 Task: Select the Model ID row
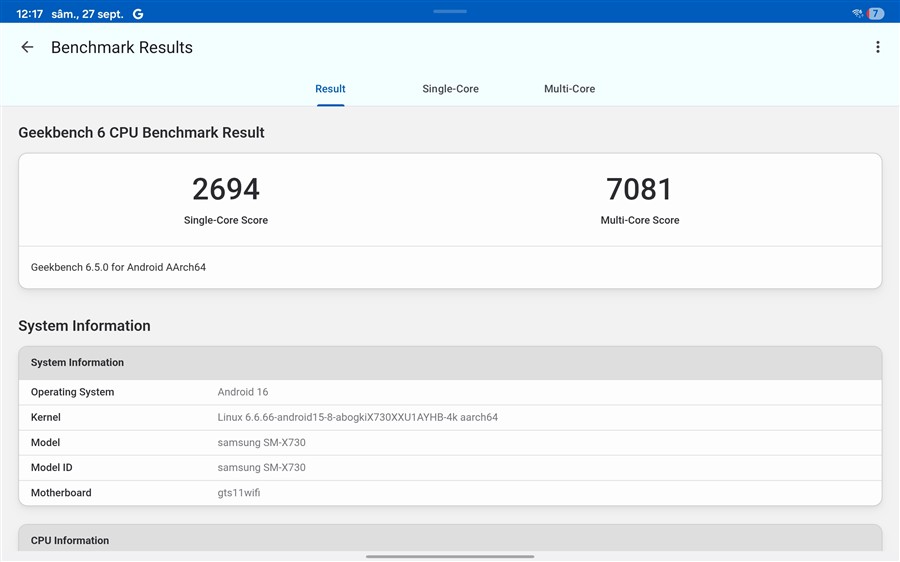[x=450, y=467]
